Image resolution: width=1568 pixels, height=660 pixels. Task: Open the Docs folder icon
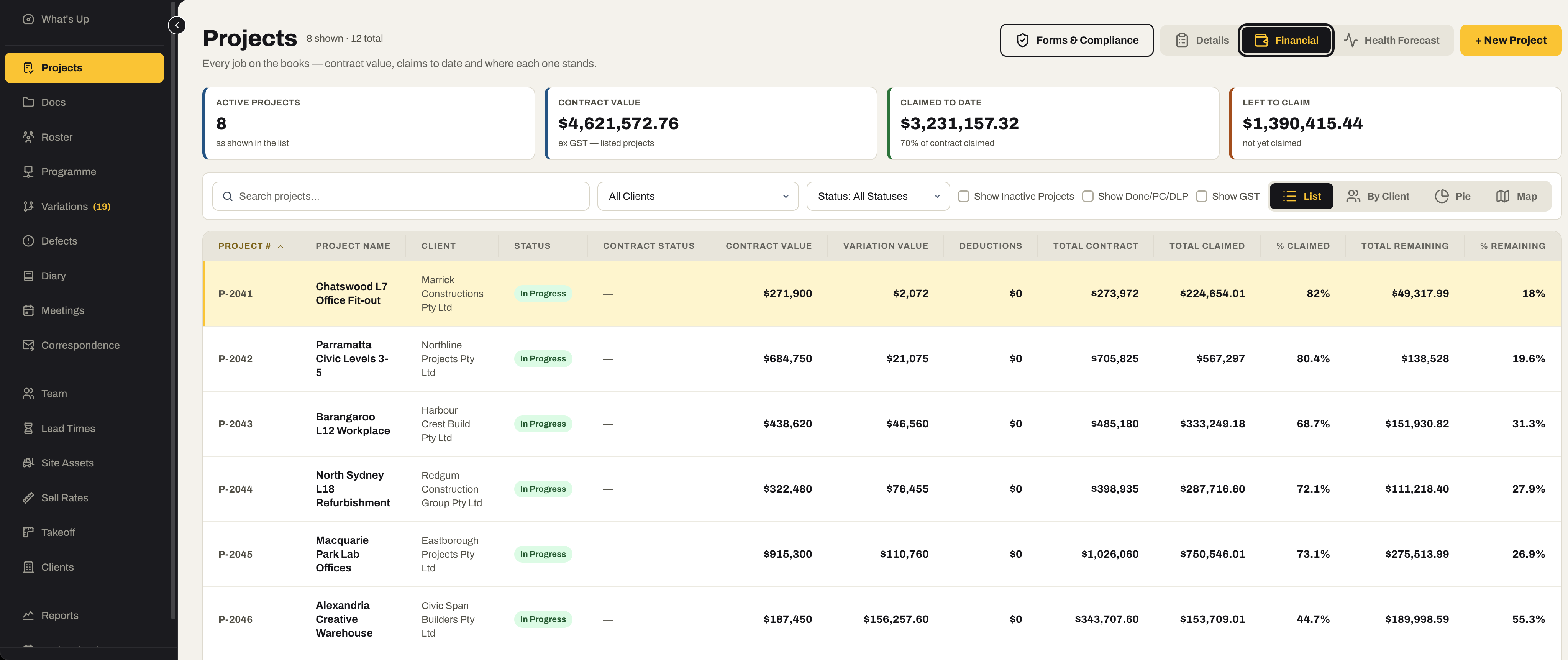28,102
